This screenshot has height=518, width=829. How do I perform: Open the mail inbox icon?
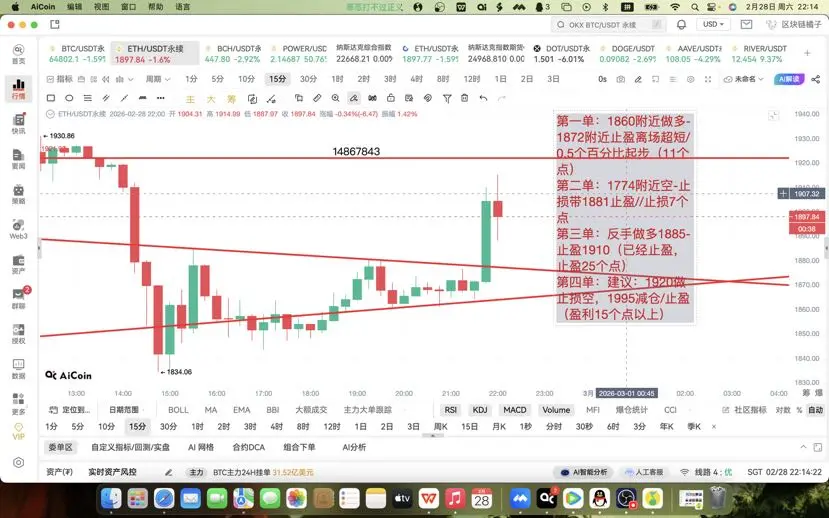pos(746,24)
